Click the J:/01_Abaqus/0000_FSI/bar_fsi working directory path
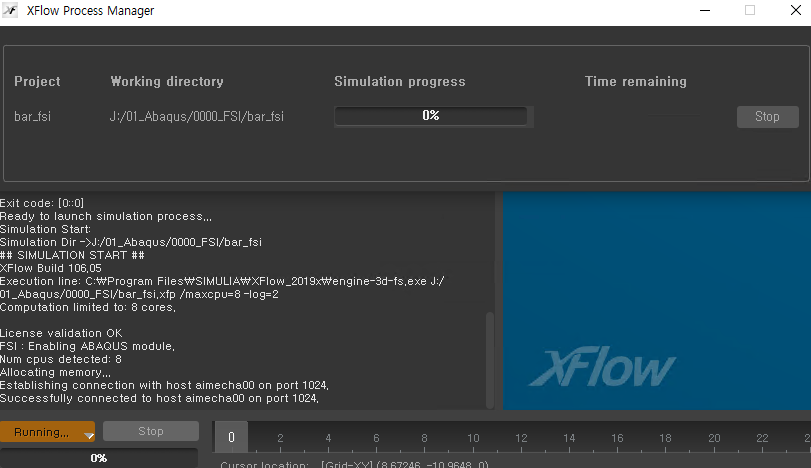 [197, 116]
